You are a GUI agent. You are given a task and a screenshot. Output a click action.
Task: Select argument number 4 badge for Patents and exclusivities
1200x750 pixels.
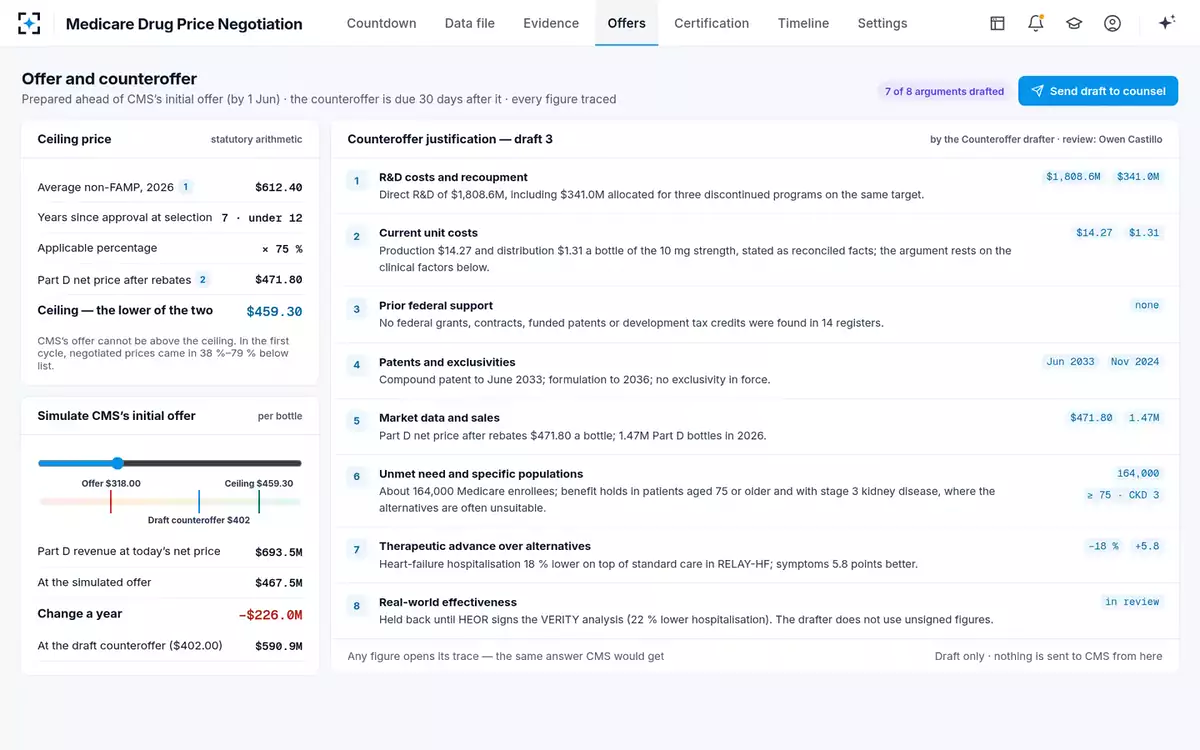pyautogui.click(x=356, y=366)
